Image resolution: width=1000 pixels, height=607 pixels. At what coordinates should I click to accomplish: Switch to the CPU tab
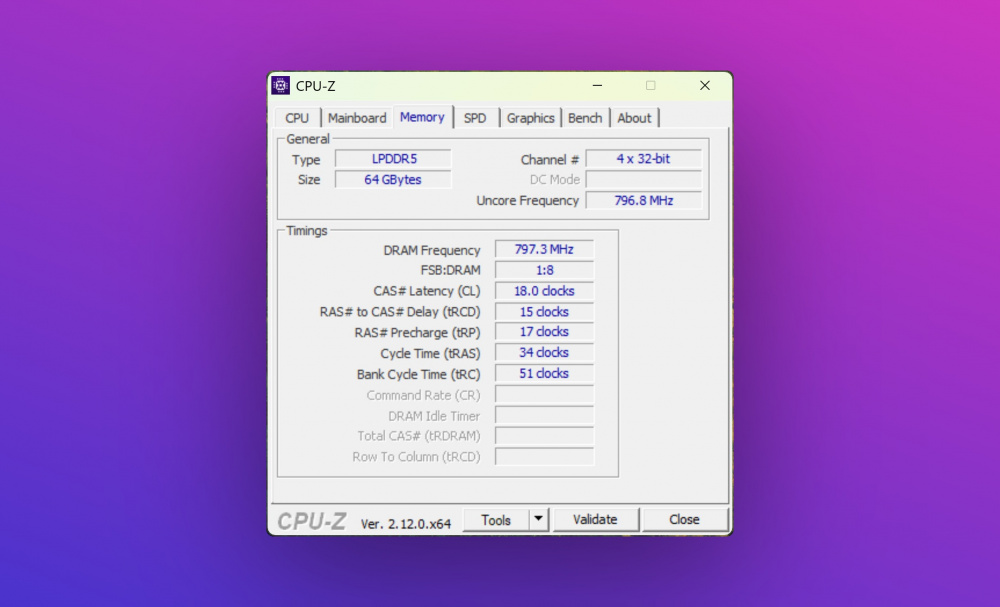pos(297,118)
